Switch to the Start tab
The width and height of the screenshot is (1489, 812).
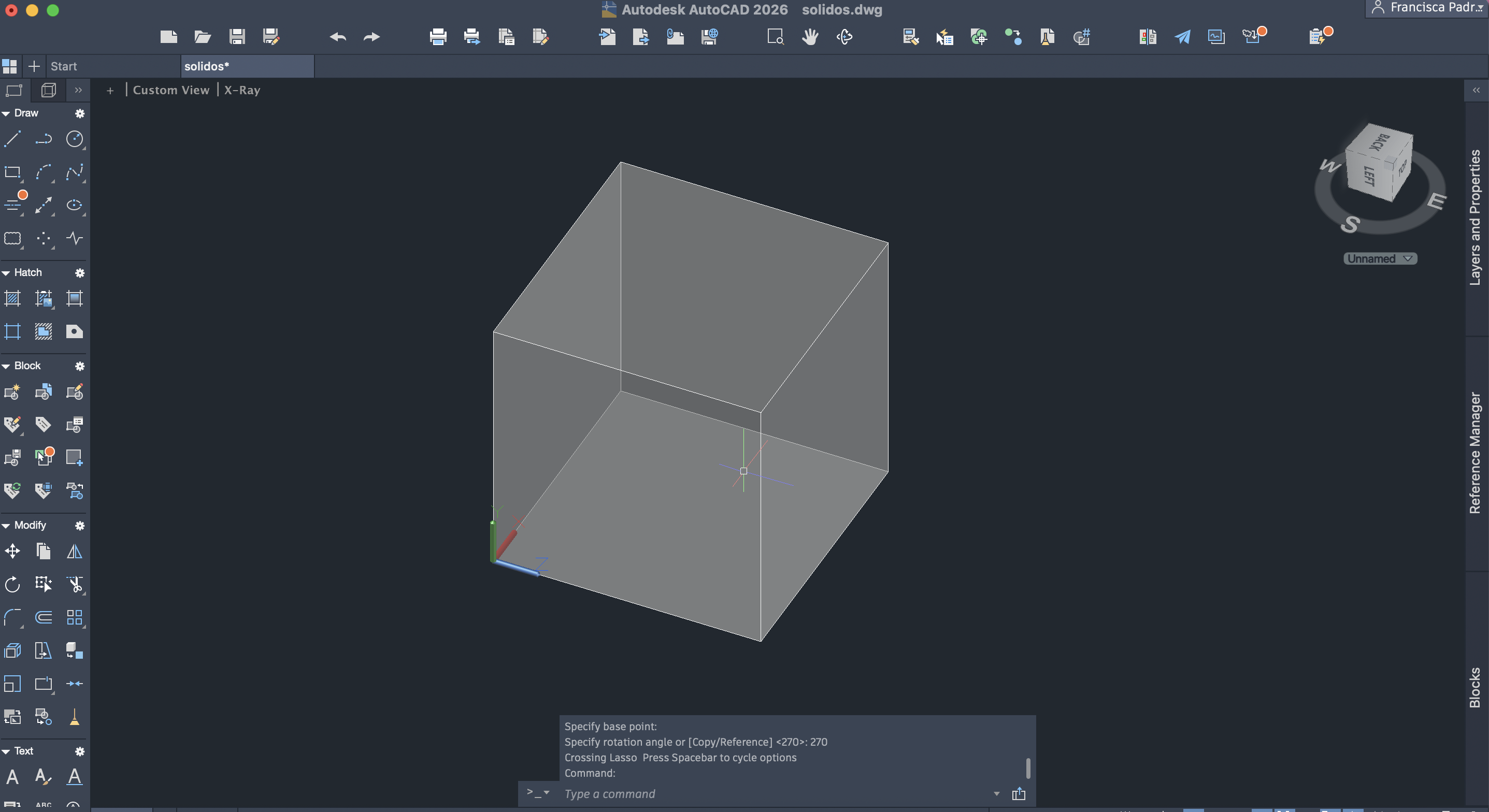coord(64,66)
